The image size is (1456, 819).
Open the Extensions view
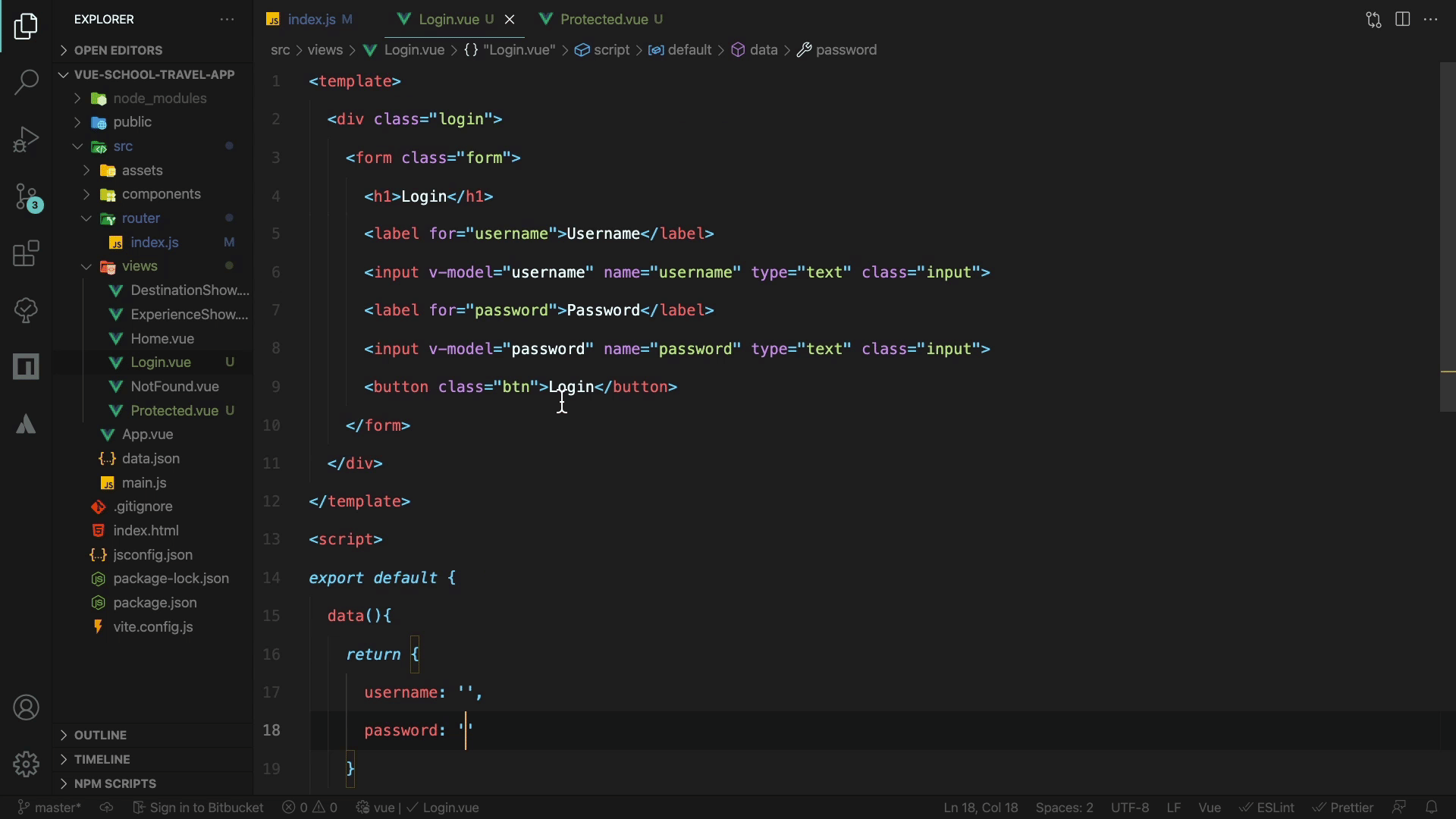(26, 254)
